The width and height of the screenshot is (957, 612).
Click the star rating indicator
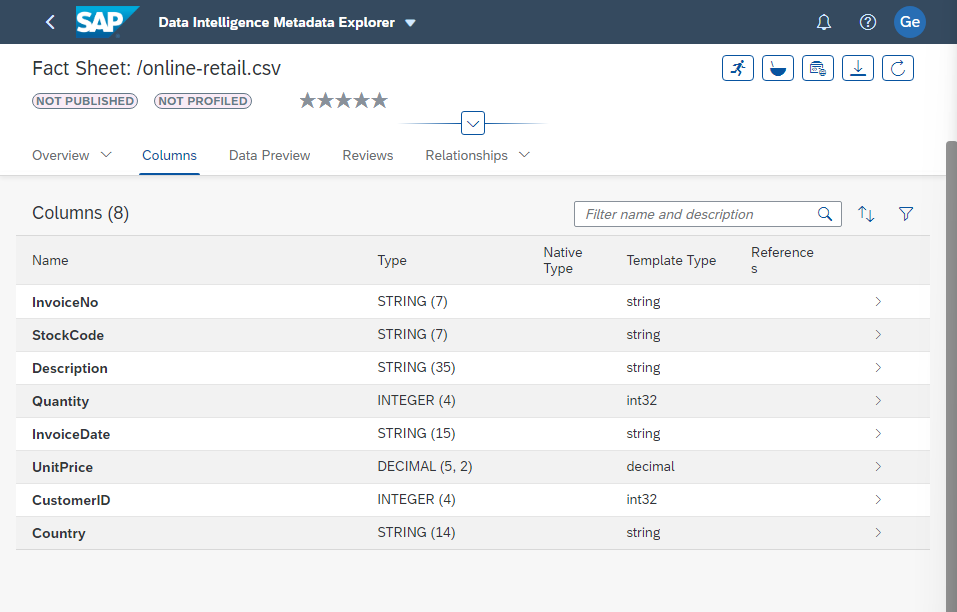click(x=343, y=100)
